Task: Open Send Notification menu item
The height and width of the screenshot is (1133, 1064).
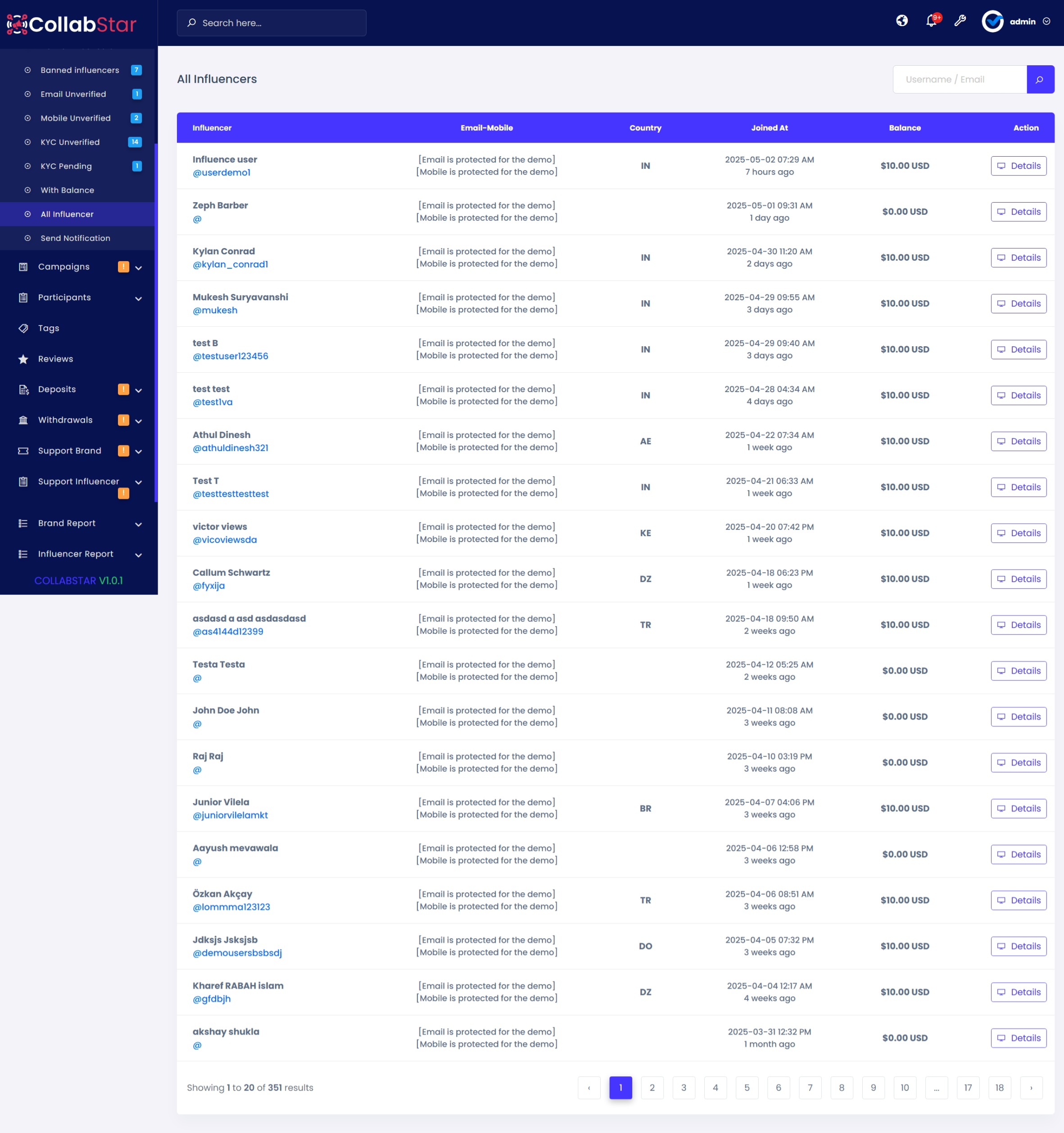Action: tap(75, 238)
